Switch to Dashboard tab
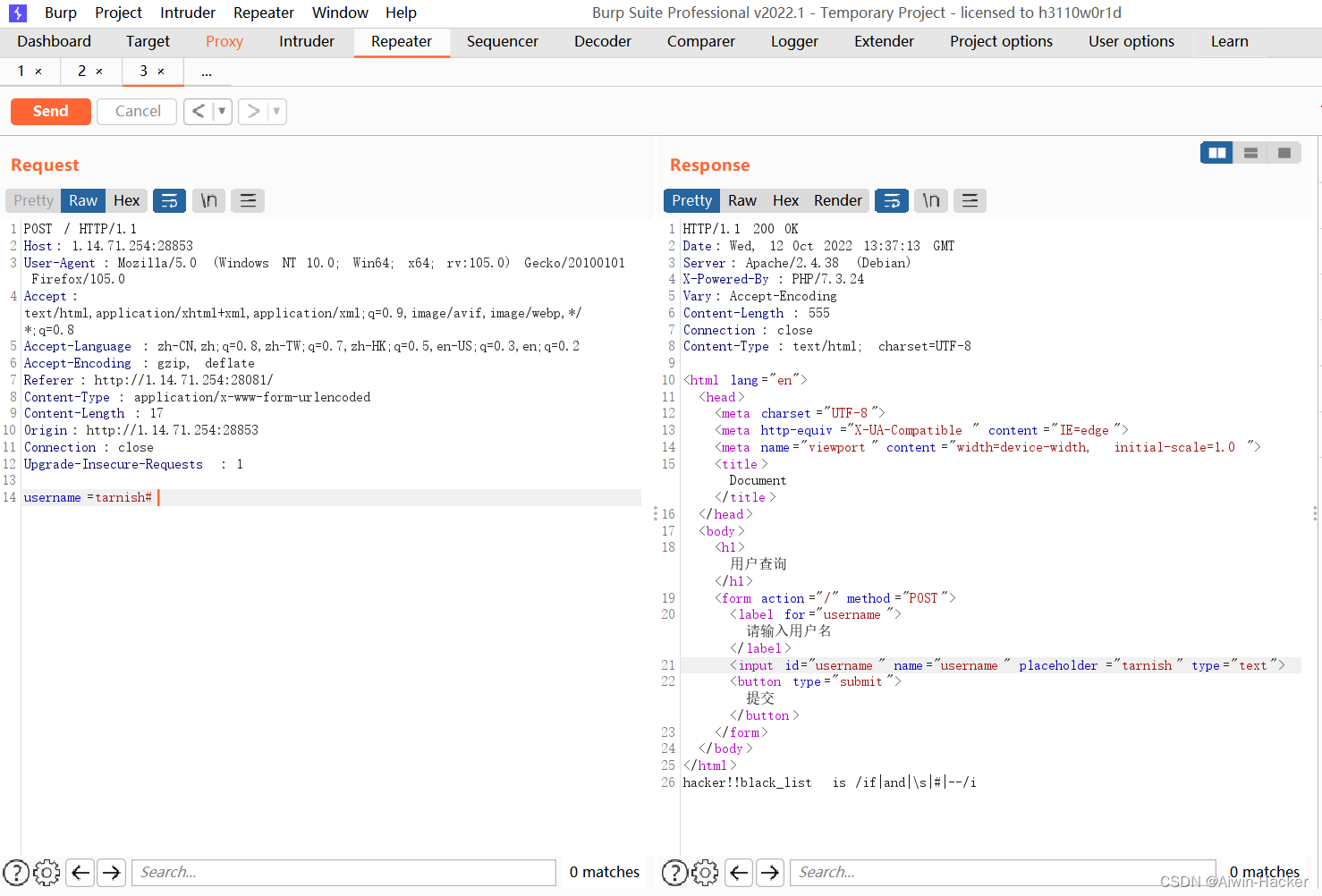Image resolution: width=1322 pixels, height=896 pixels. click(x=54, y=41)
